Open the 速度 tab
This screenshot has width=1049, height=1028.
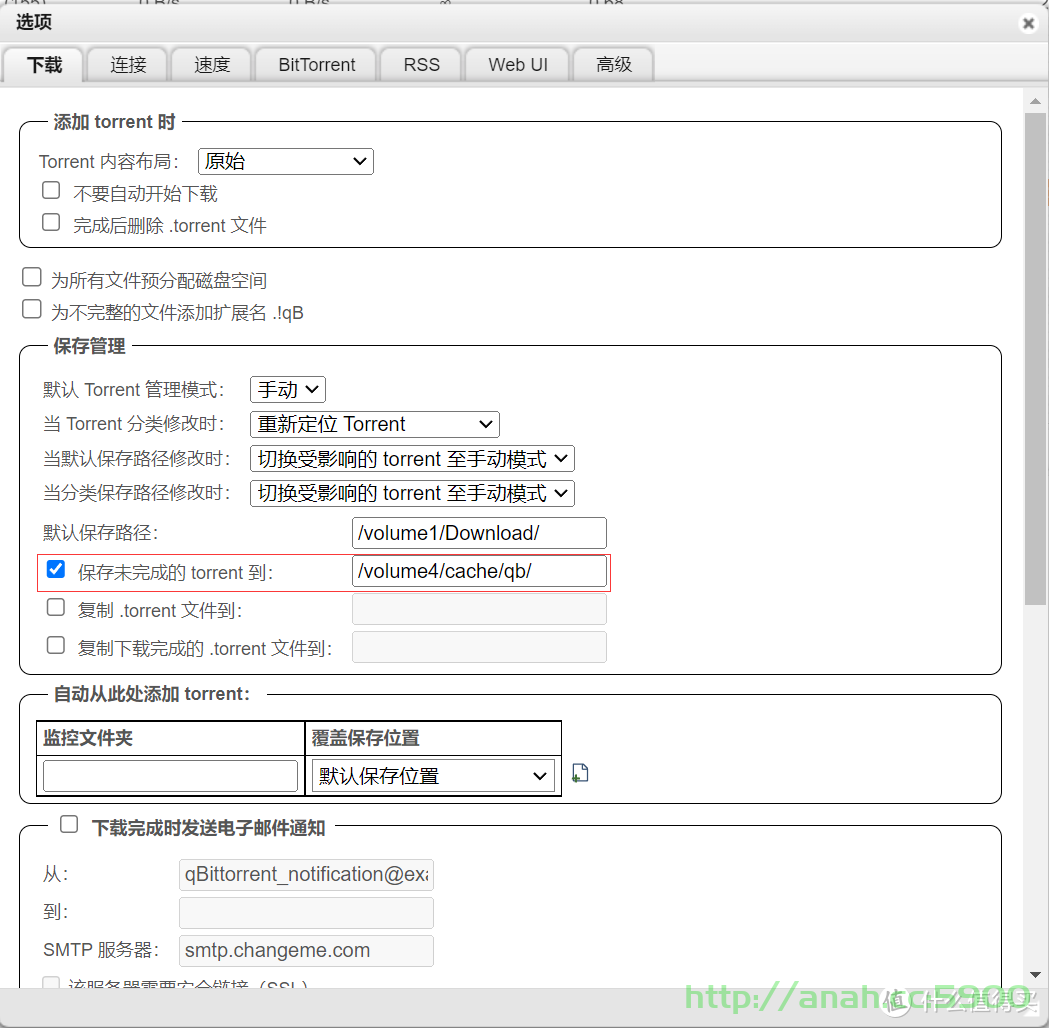click(x=211, y=65)
